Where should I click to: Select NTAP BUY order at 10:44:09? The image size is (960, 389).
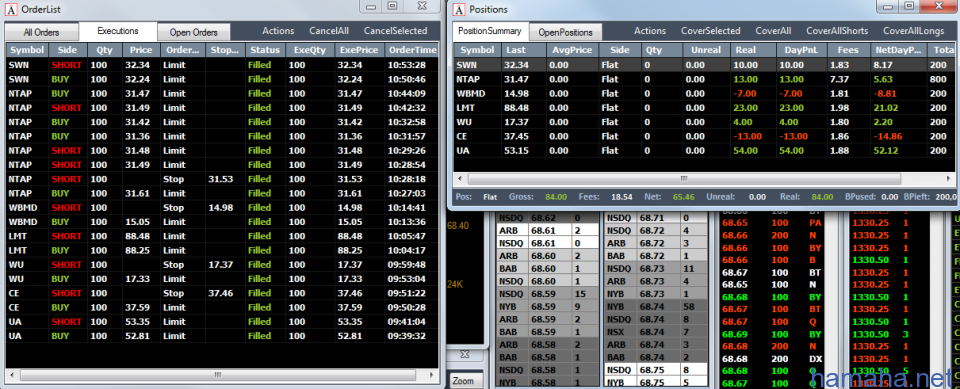click(222, 93)
